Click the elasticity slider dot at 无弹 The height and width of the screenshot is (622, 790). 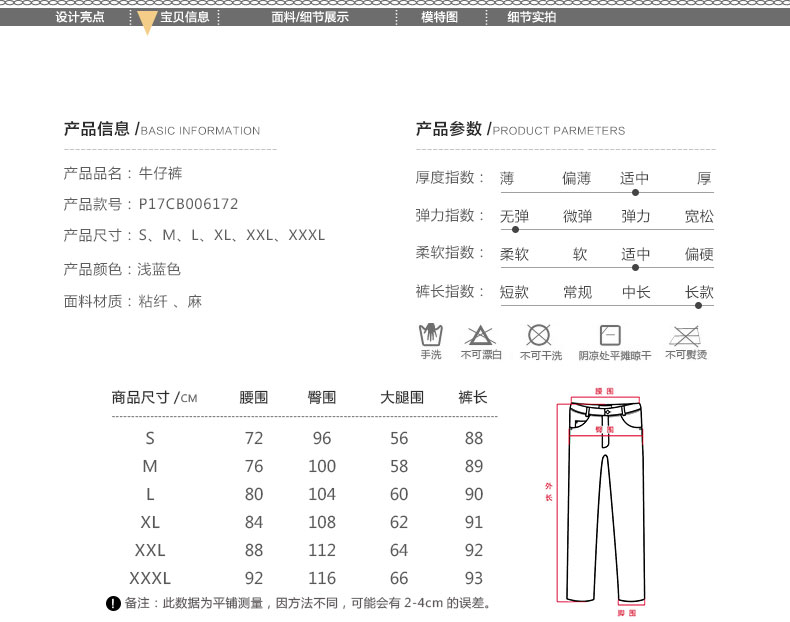point(514,229)
